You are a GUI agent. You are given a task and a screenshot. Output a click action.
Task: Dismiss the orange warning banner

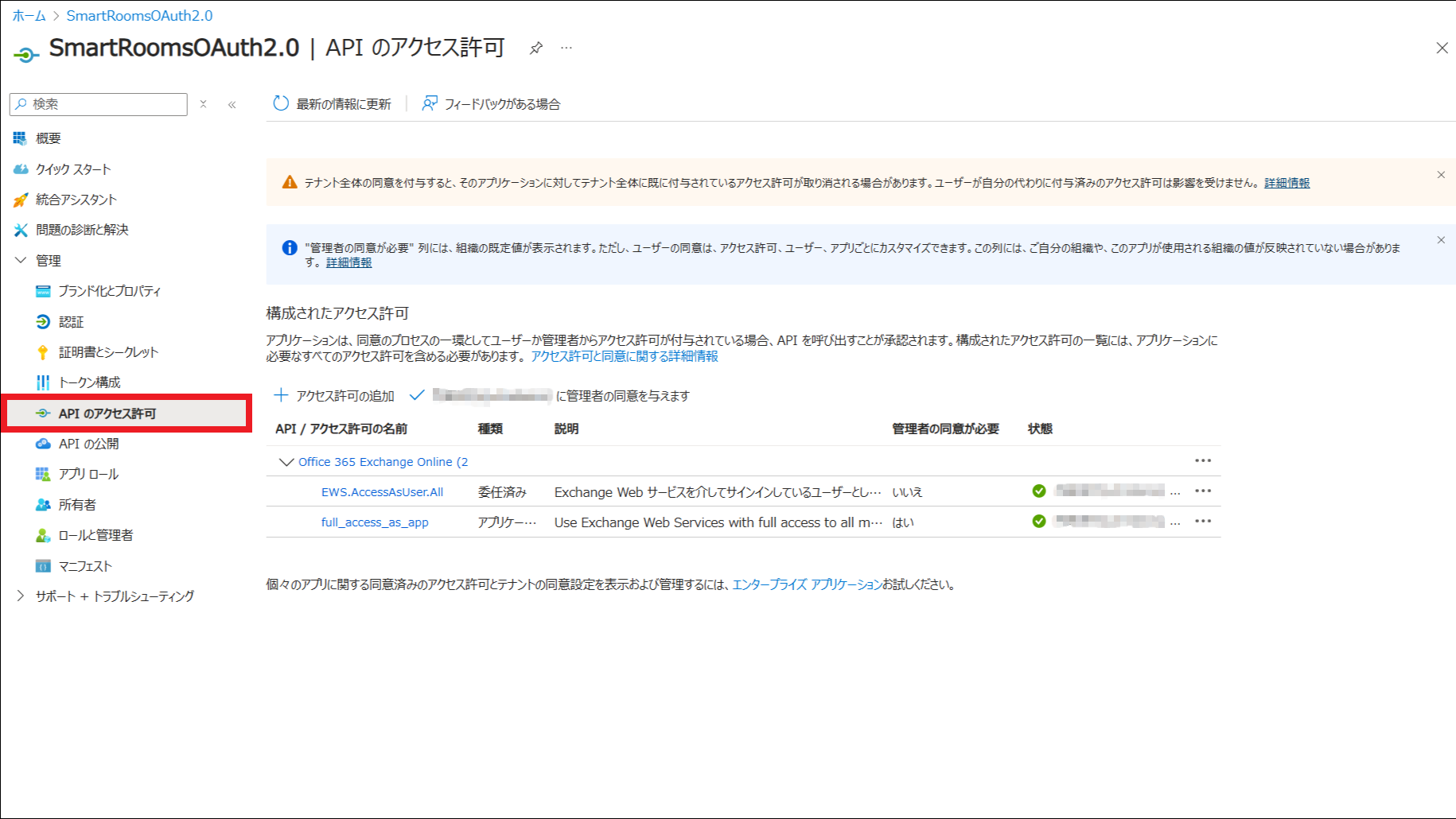1441,175
